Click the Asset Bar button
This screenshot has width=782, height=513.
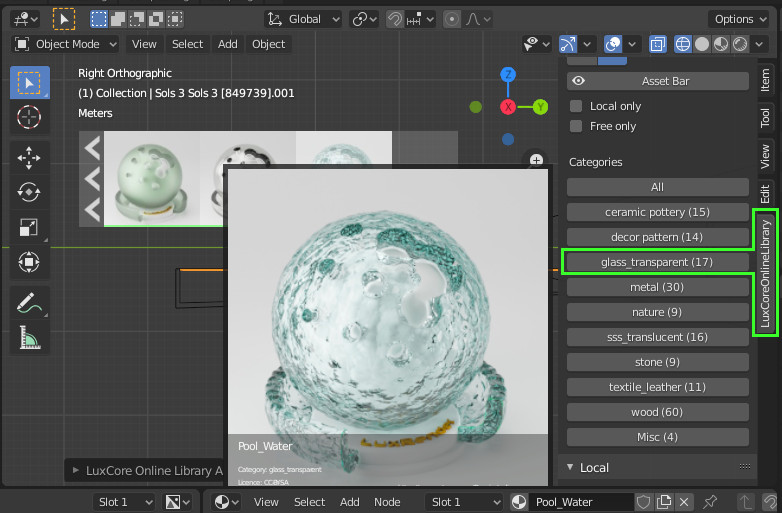(657, 81)
